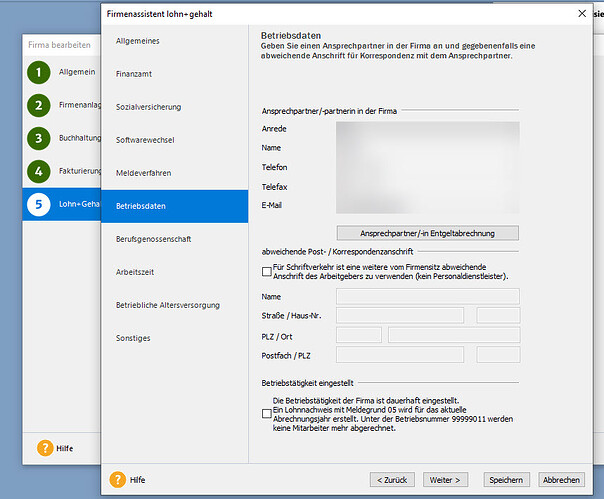Tick the Betriebstätigkeit dauerhaft eingestellt checkbox
Image resolution: width=604 pixels, height=499 pixels.
(267, 414)
